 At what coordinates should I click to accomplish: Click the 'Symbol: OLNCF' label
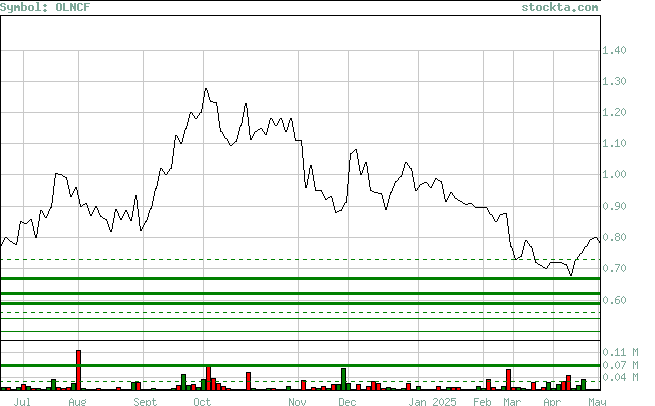(x=45, y=7)
